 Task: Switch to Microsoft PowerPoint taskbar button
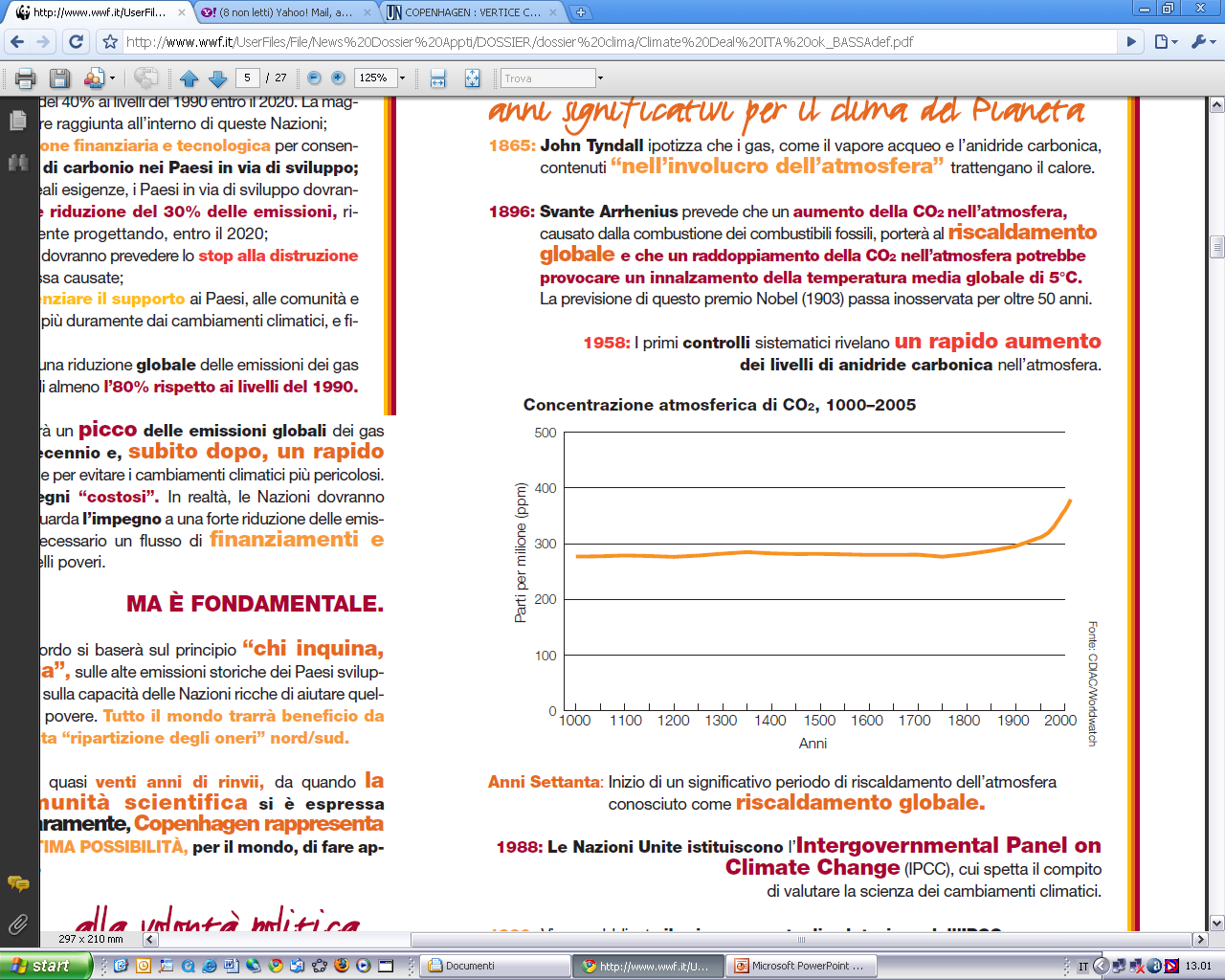[x=800, y=966]
